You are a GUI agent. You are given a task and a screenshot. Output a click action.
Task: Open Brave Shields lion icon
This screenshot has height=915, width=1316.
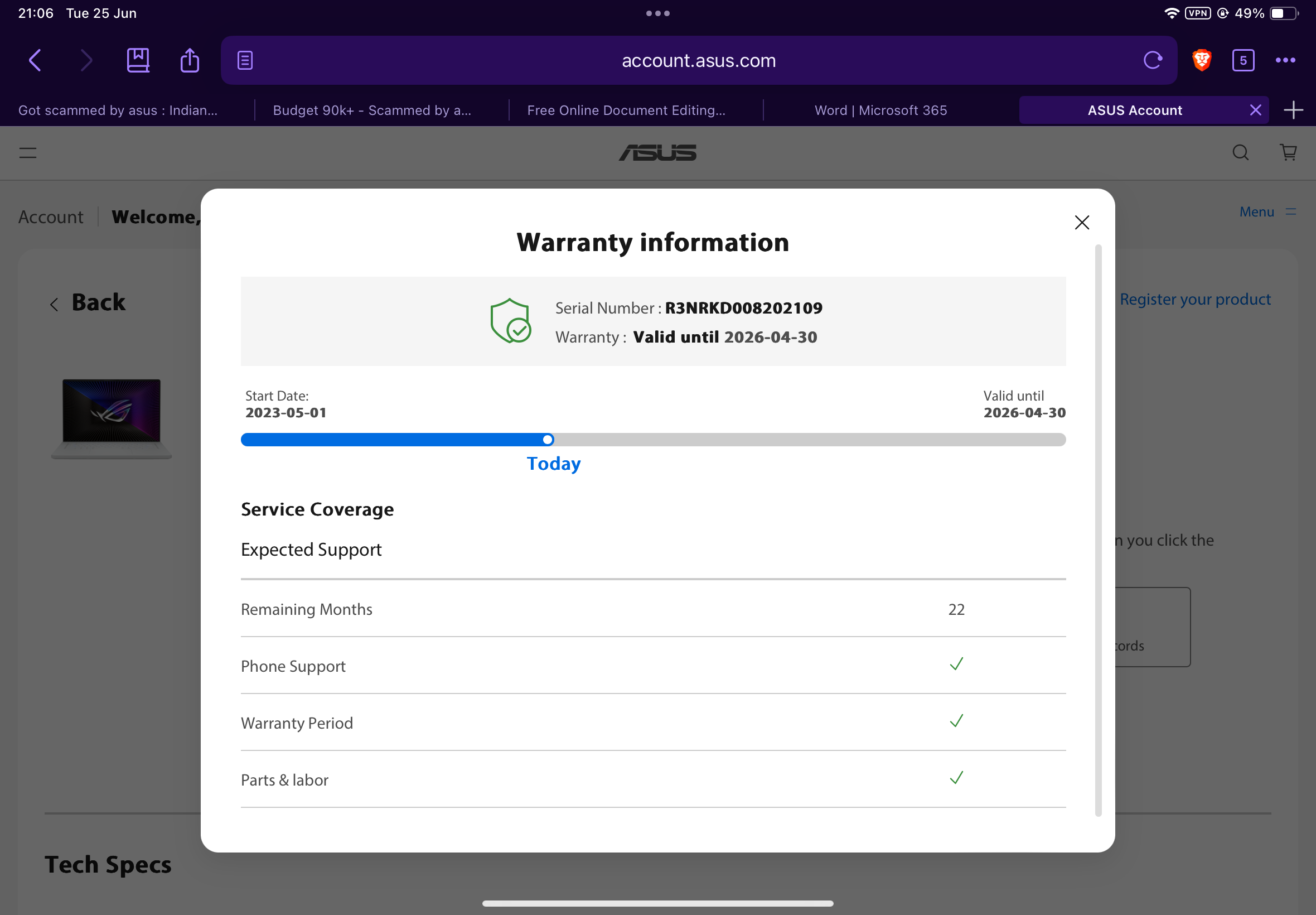1202,60
